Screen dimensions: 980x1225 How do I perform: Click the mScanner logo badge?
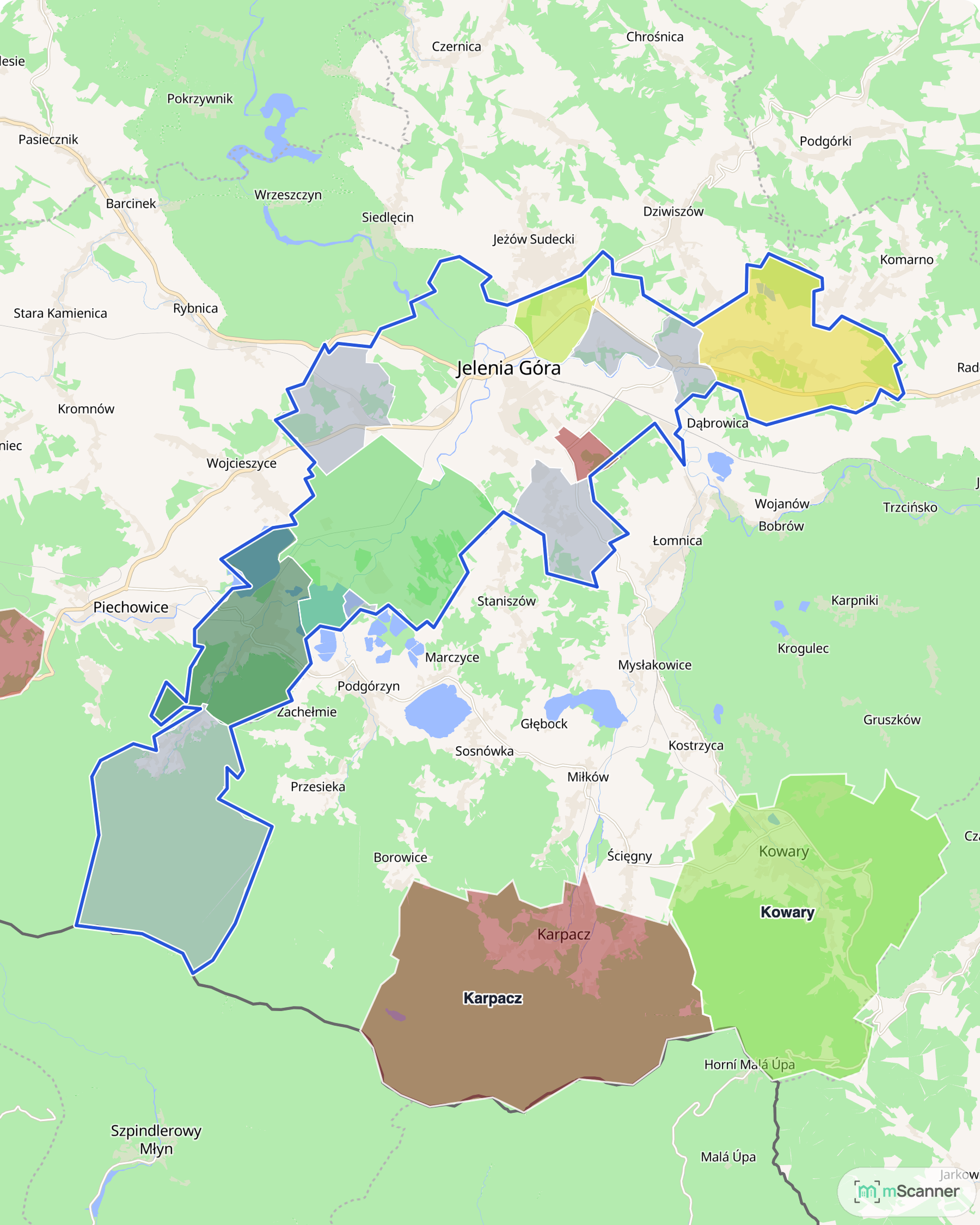click(907, 1191)
